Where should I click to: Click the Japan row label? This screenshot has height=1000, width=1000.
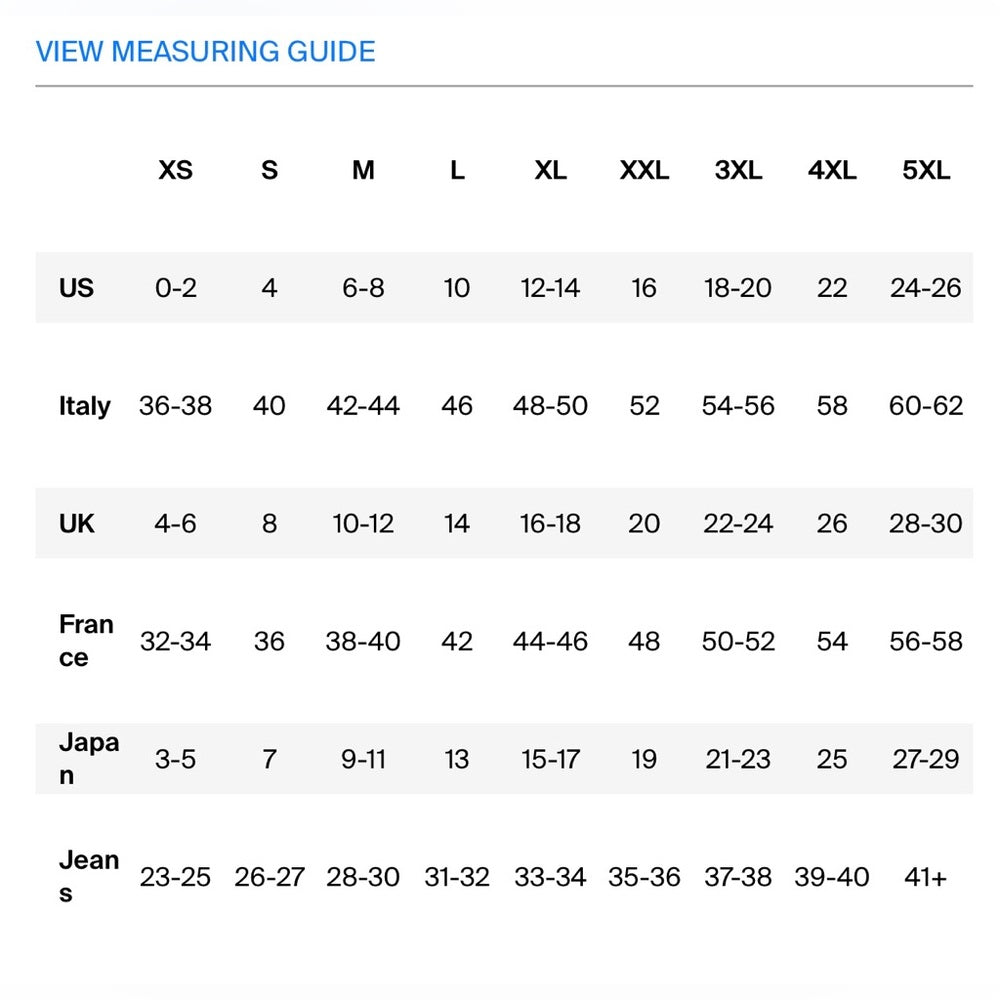pyautogui.click(x=88, y=758)
